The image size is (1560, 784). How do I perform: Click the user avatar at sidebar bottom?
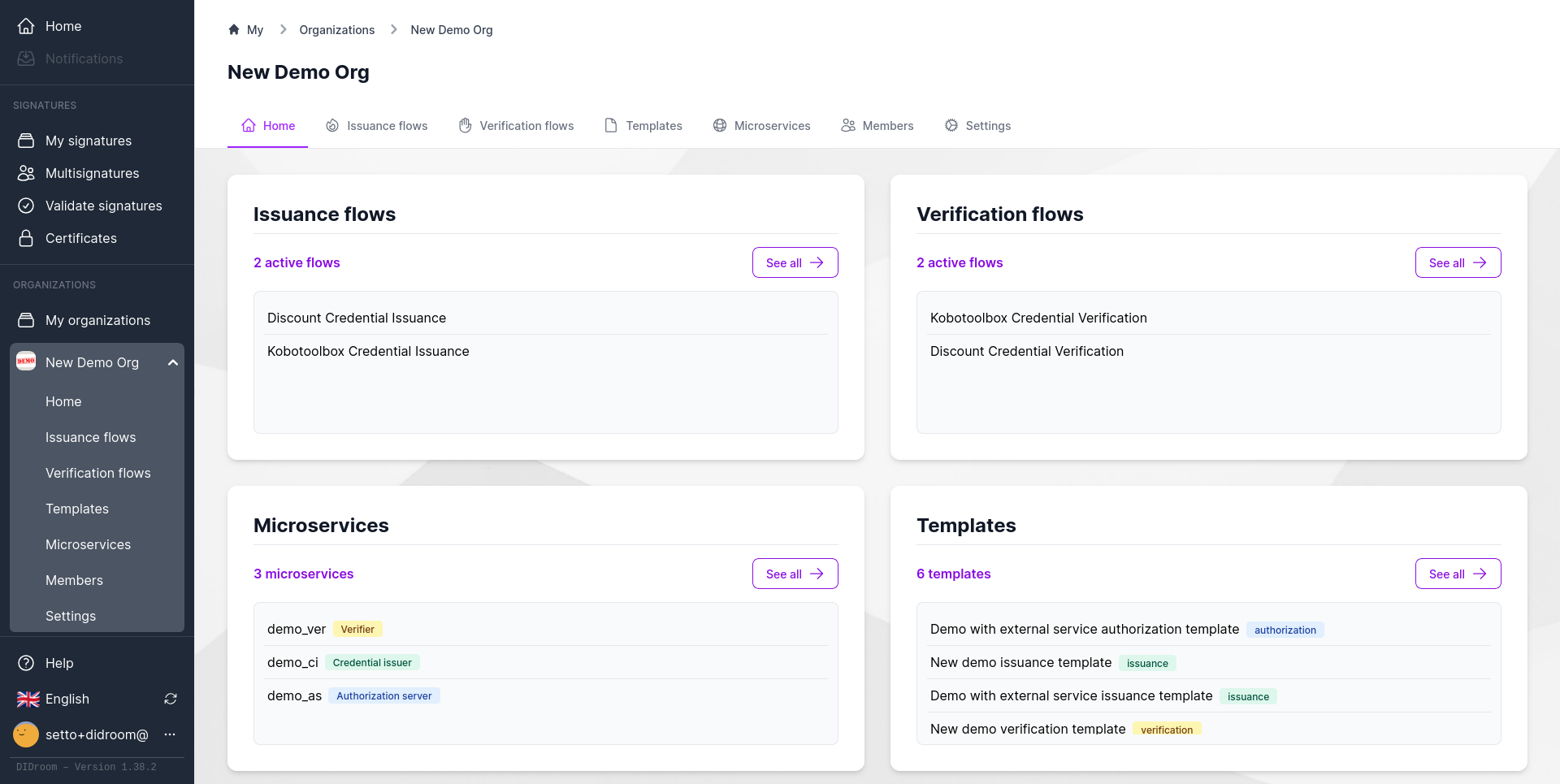coord(26,734)
